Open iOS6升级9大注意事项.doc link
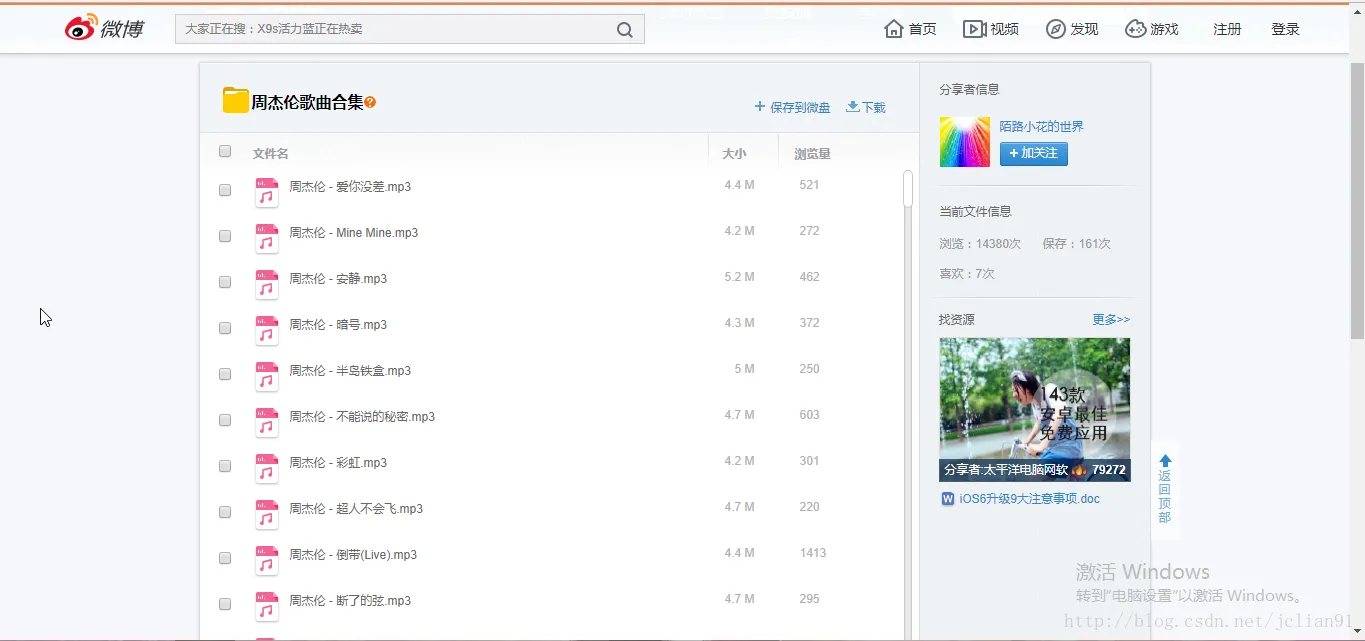Viewport: 1365px width, 641px height. click(x=1029, y=499)
